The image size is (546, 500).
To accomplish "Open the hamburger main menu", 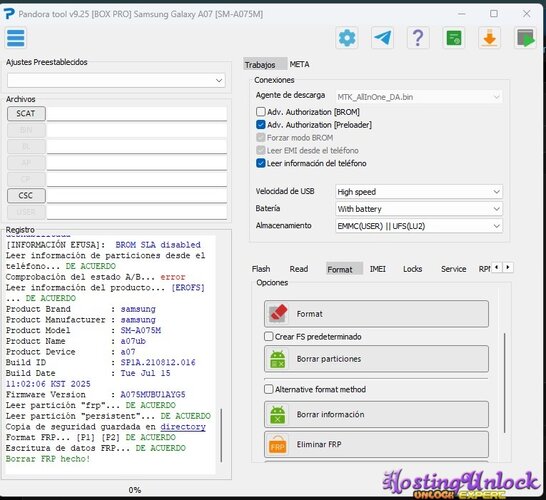I will pyautogui.click(x=15, y=38).
